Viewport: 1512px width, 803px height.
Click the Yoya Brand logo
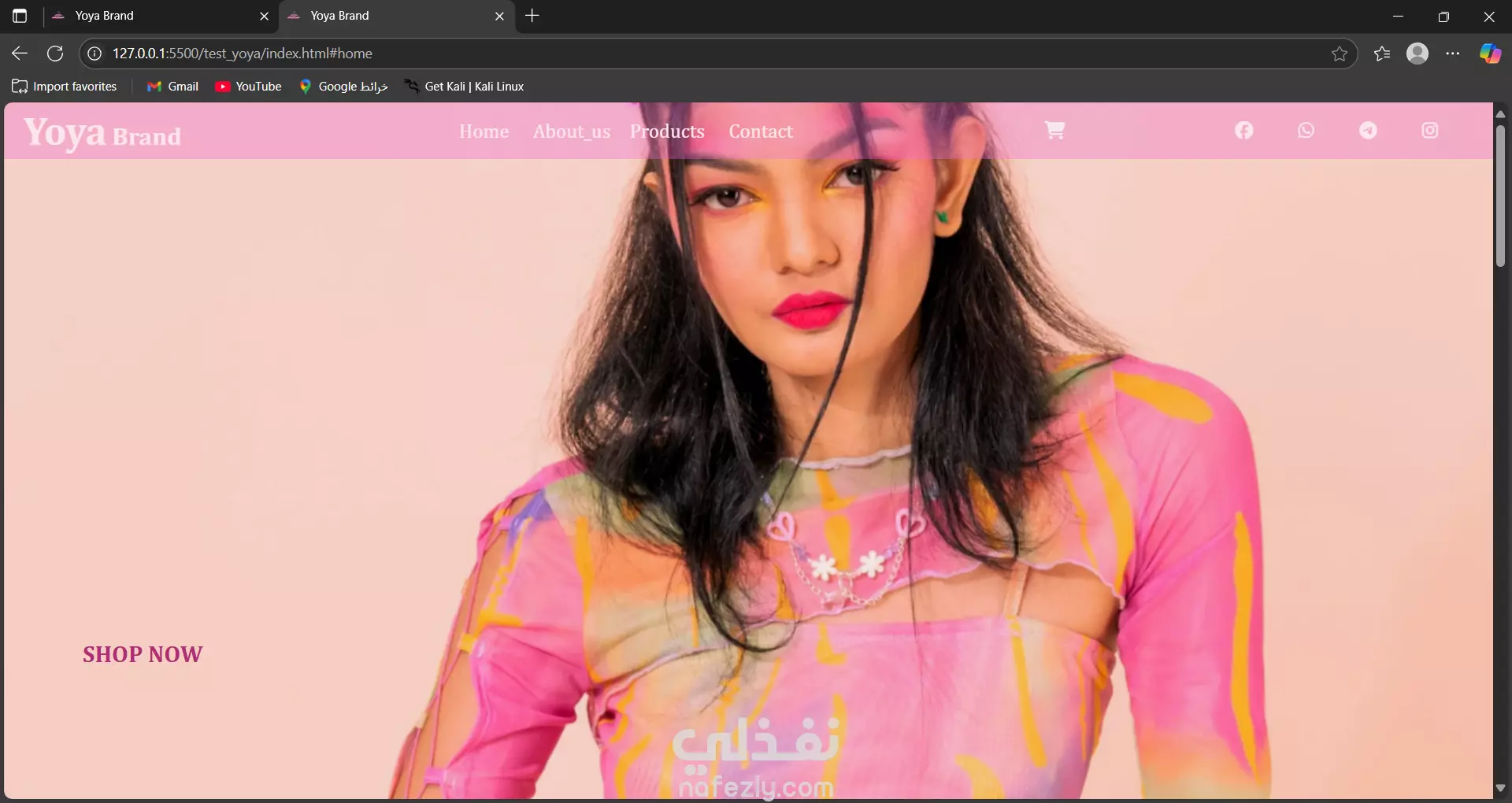click(102, 133)
